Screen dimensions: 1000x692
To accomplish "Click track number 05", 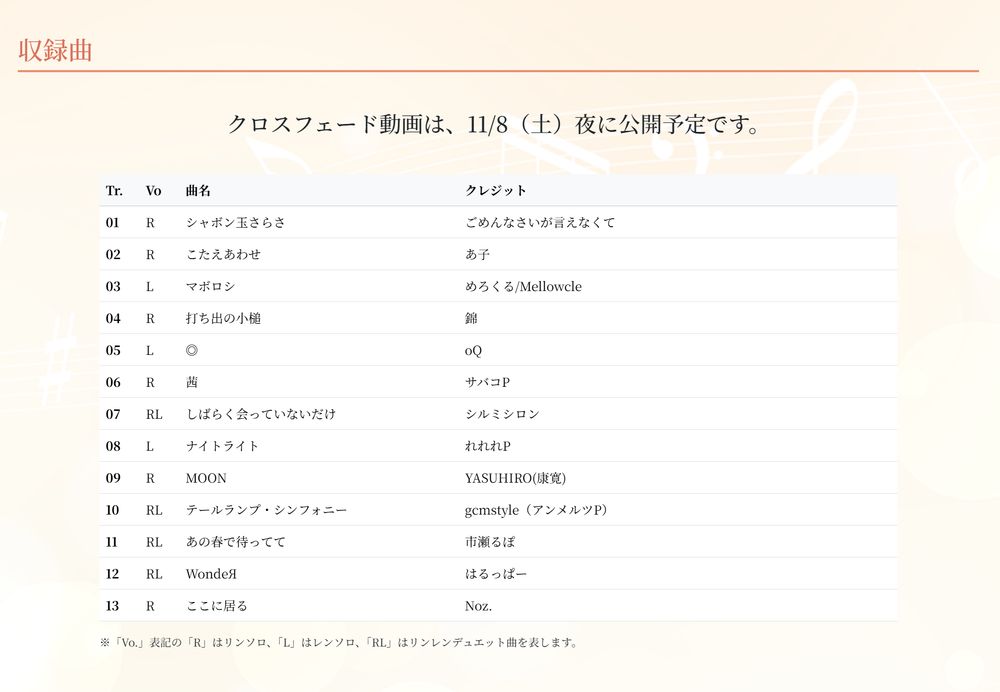I will click(113, 350).
